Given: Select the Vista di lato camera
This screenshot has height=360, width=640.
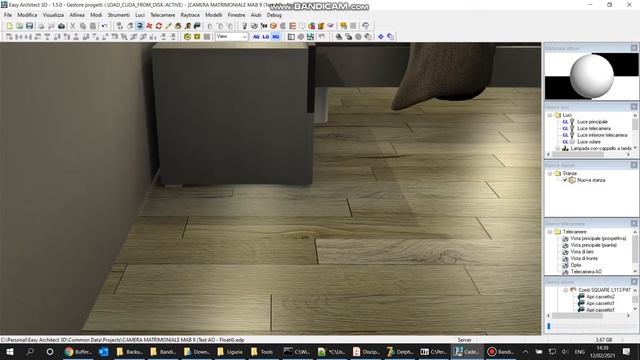Looking at the screenshot, I should 582,252.
